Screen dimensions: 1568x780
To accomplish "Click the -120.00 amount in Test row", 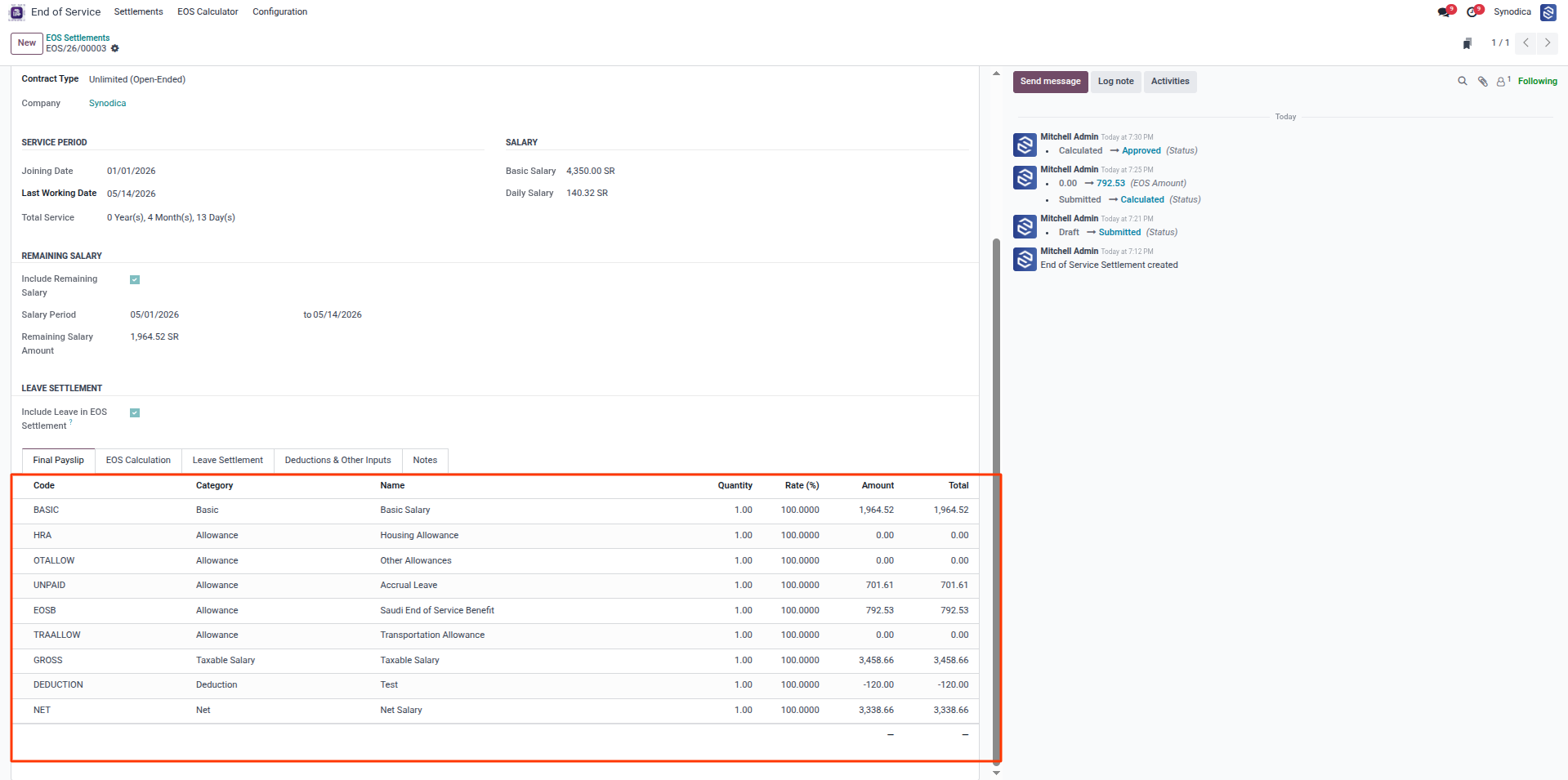I will click(878, 685).
